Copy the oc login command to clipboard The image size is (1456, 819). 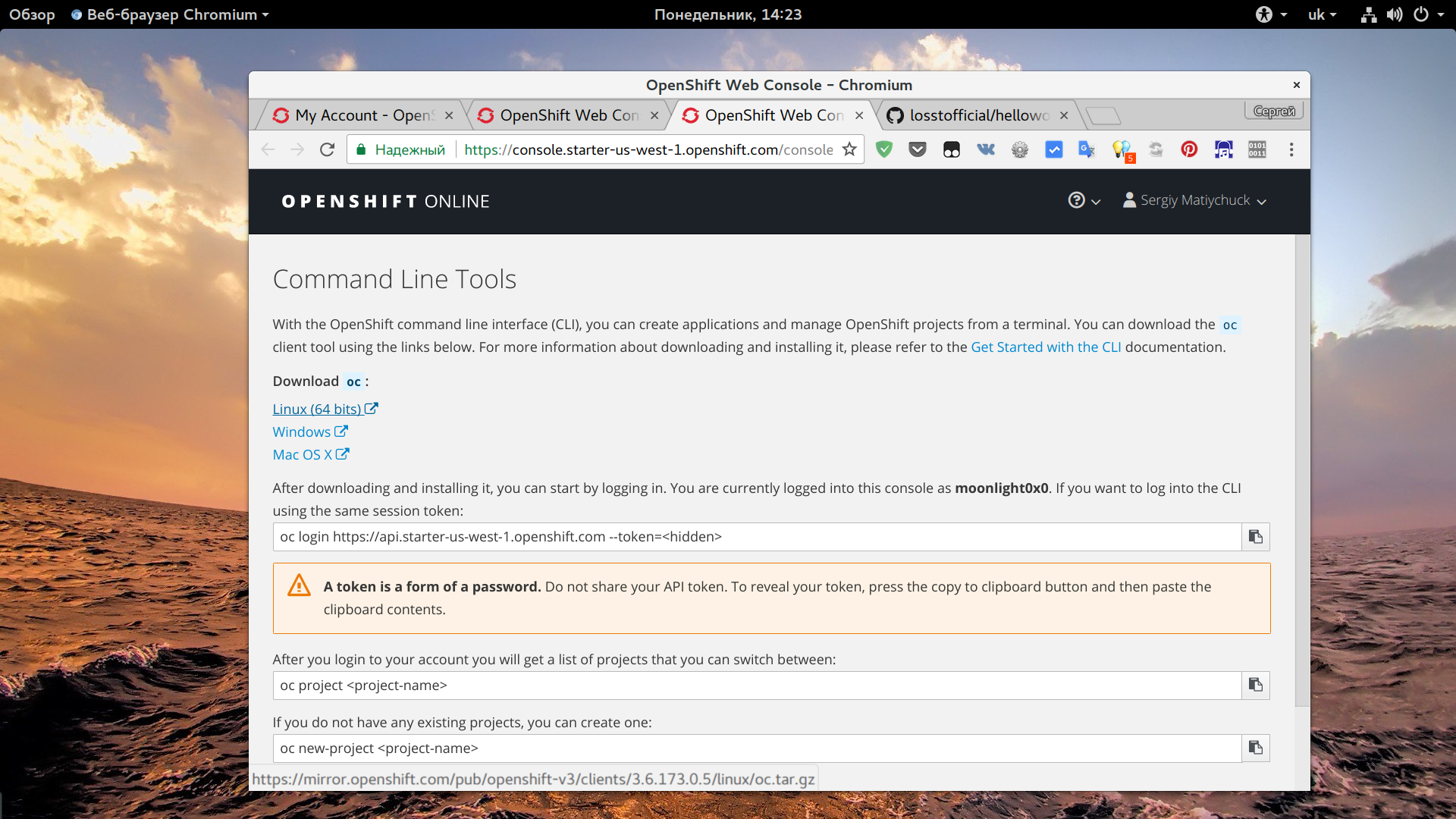[x=1256, y=537]
